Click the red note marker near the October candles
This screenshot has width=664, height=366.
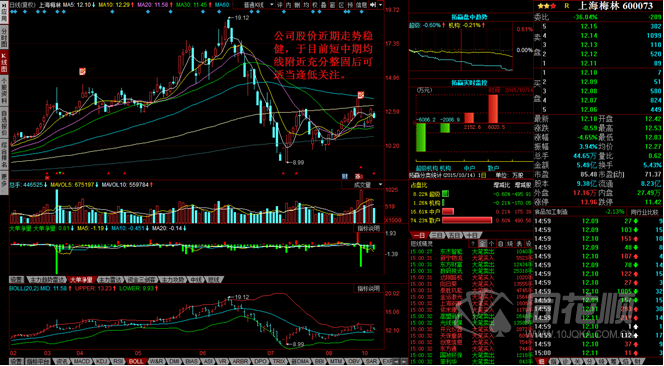pos(361,95)
